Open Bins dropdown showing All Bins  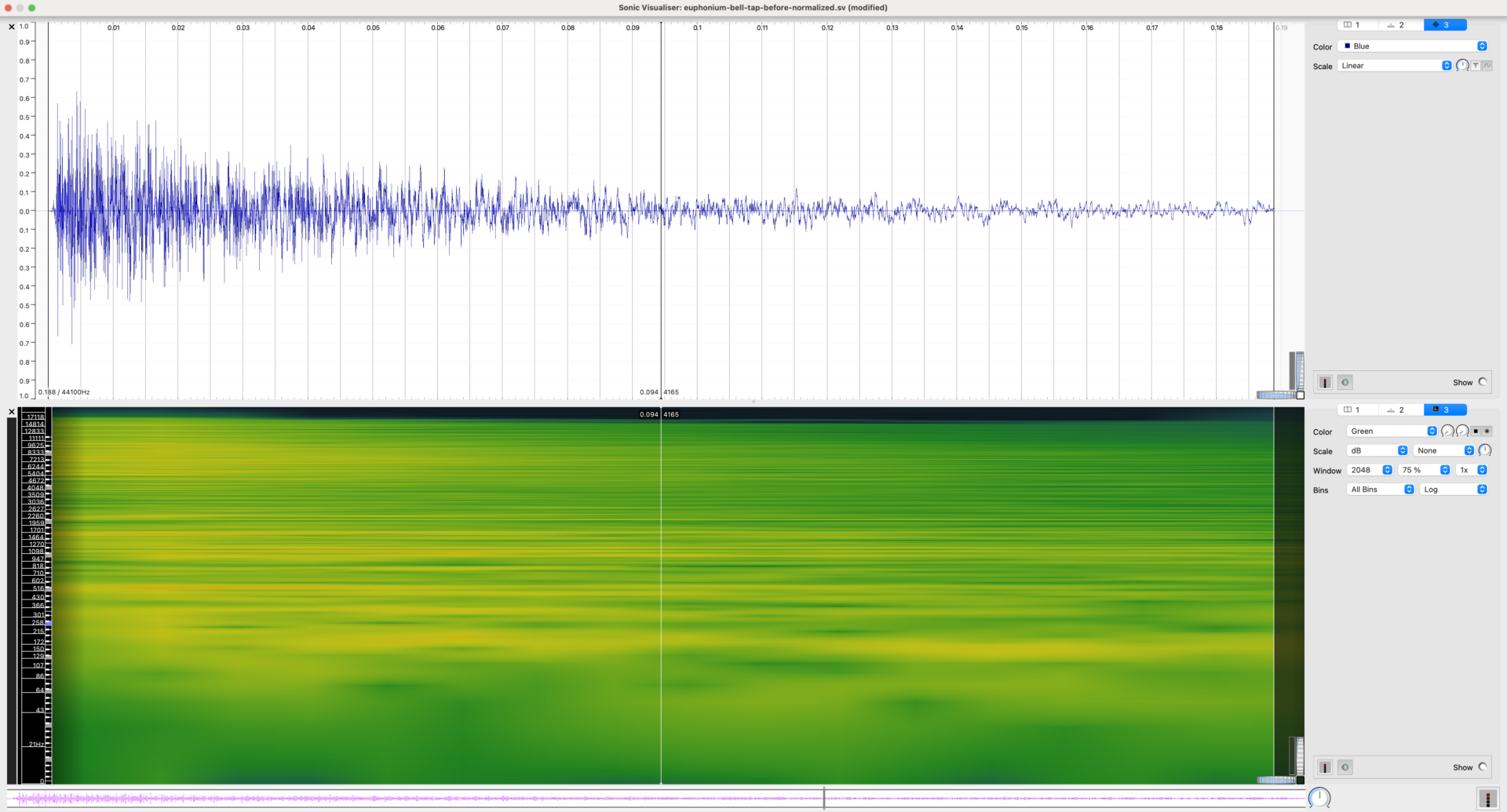coord(1381,490)
